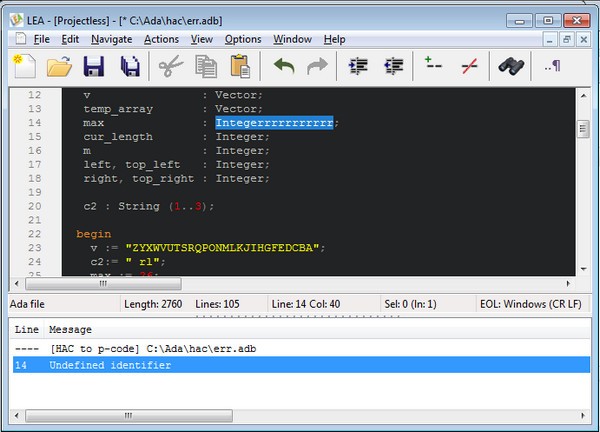
Task: Undo the last edit with the green arrow
Action: point(283,66)
